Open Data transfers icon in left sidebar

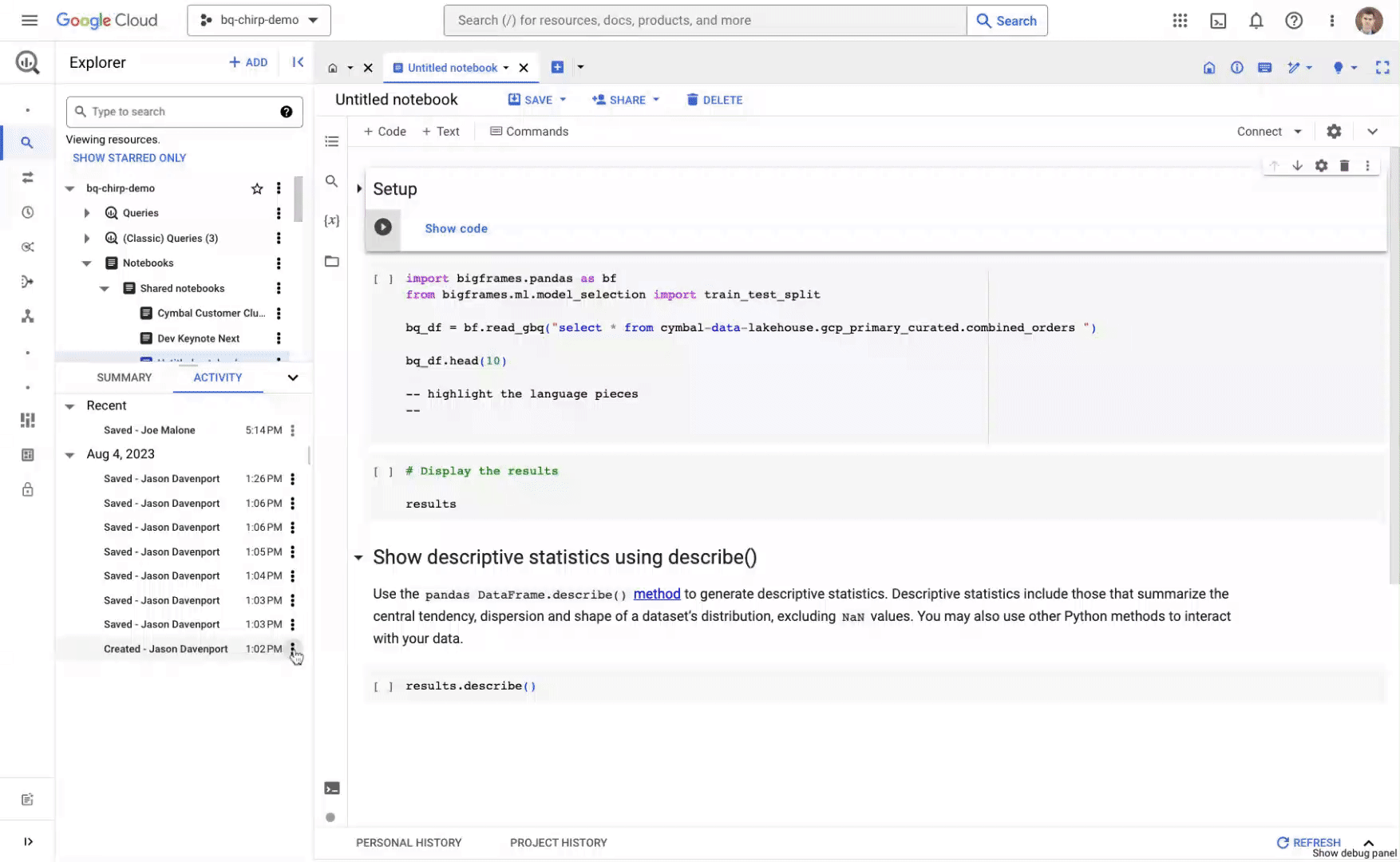[27, 177]
